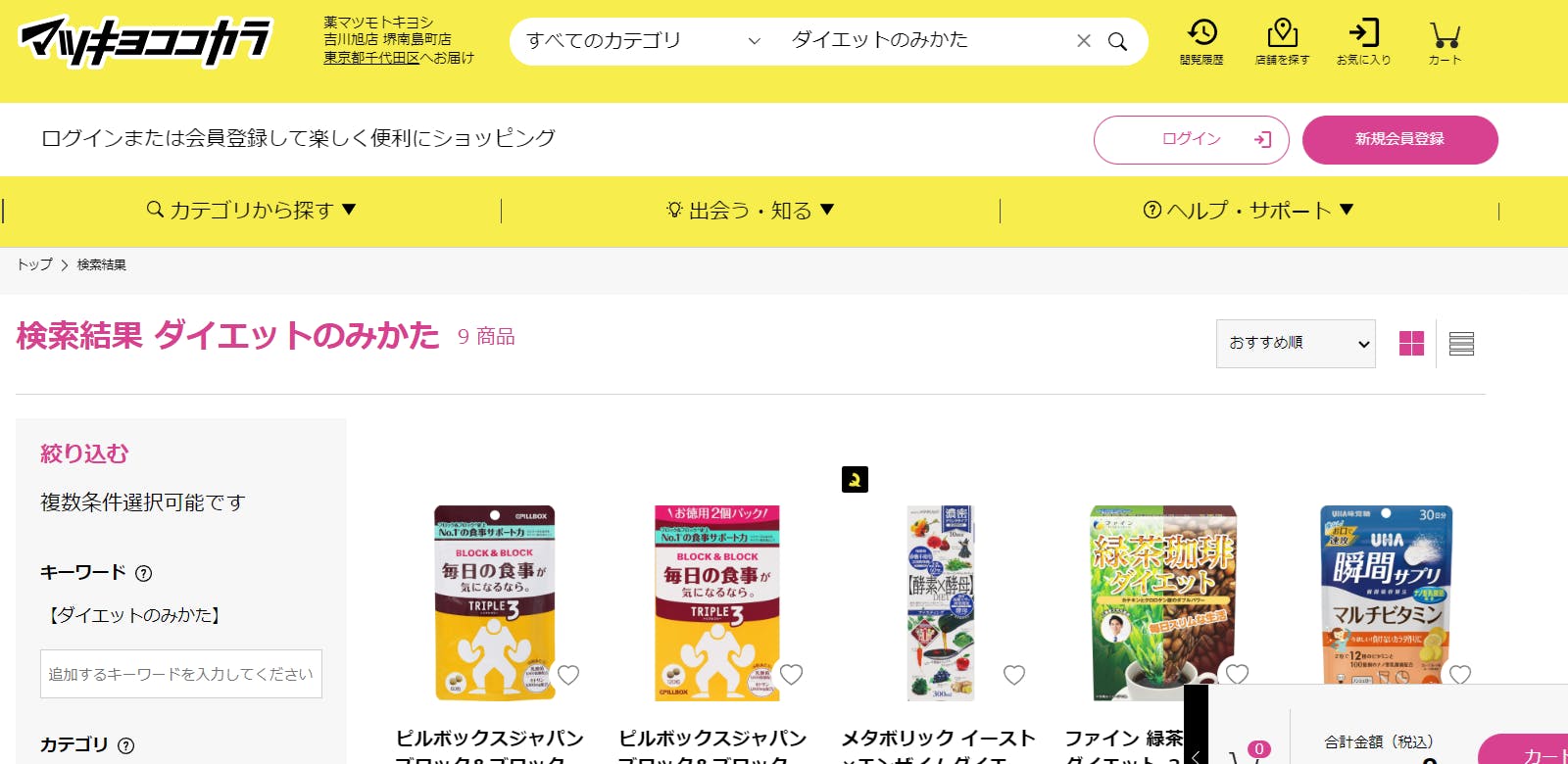Viewport: 1568px width, 764px height.
Task: Click keyword help question mark icon
Action: (143, 573)
